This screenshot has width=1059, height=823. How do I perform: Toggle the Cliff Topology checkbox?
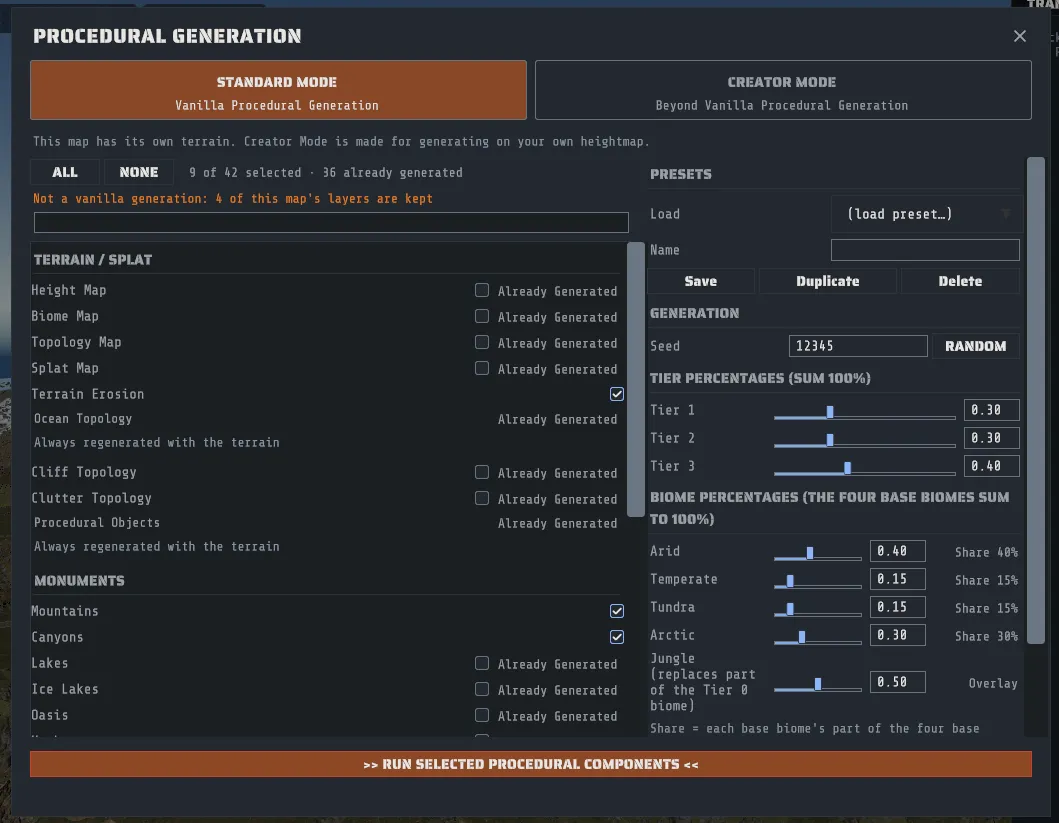[482, 472]
